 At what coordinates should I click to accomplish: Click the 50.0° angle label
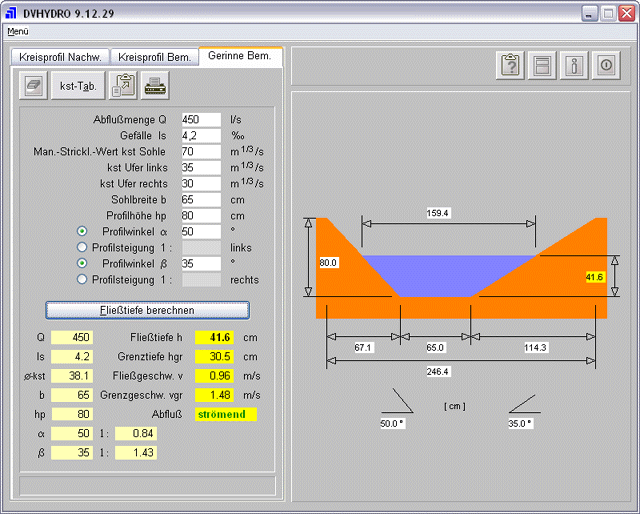click(392, 424)
